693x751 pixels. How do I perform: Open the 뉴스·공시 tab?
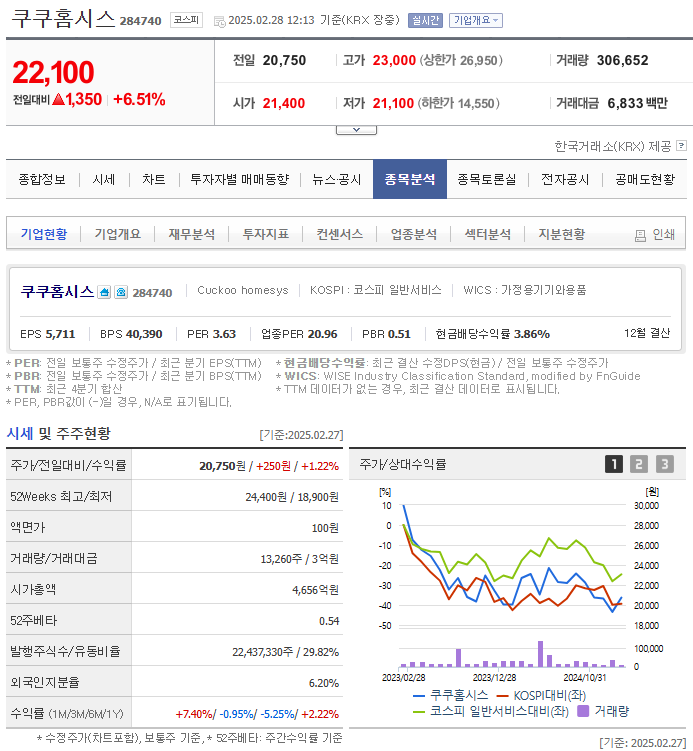pyautogui.click(x=337, y=179)
